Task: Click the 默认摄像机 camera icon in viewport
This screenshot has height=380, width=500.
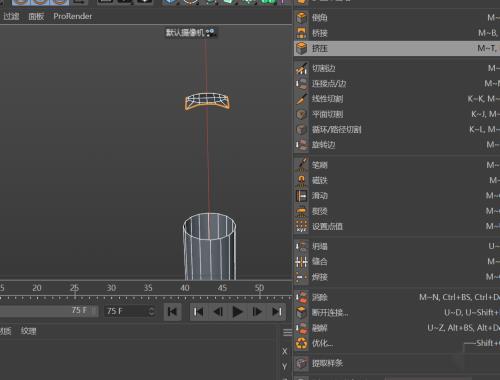Action: pos(211,33)
